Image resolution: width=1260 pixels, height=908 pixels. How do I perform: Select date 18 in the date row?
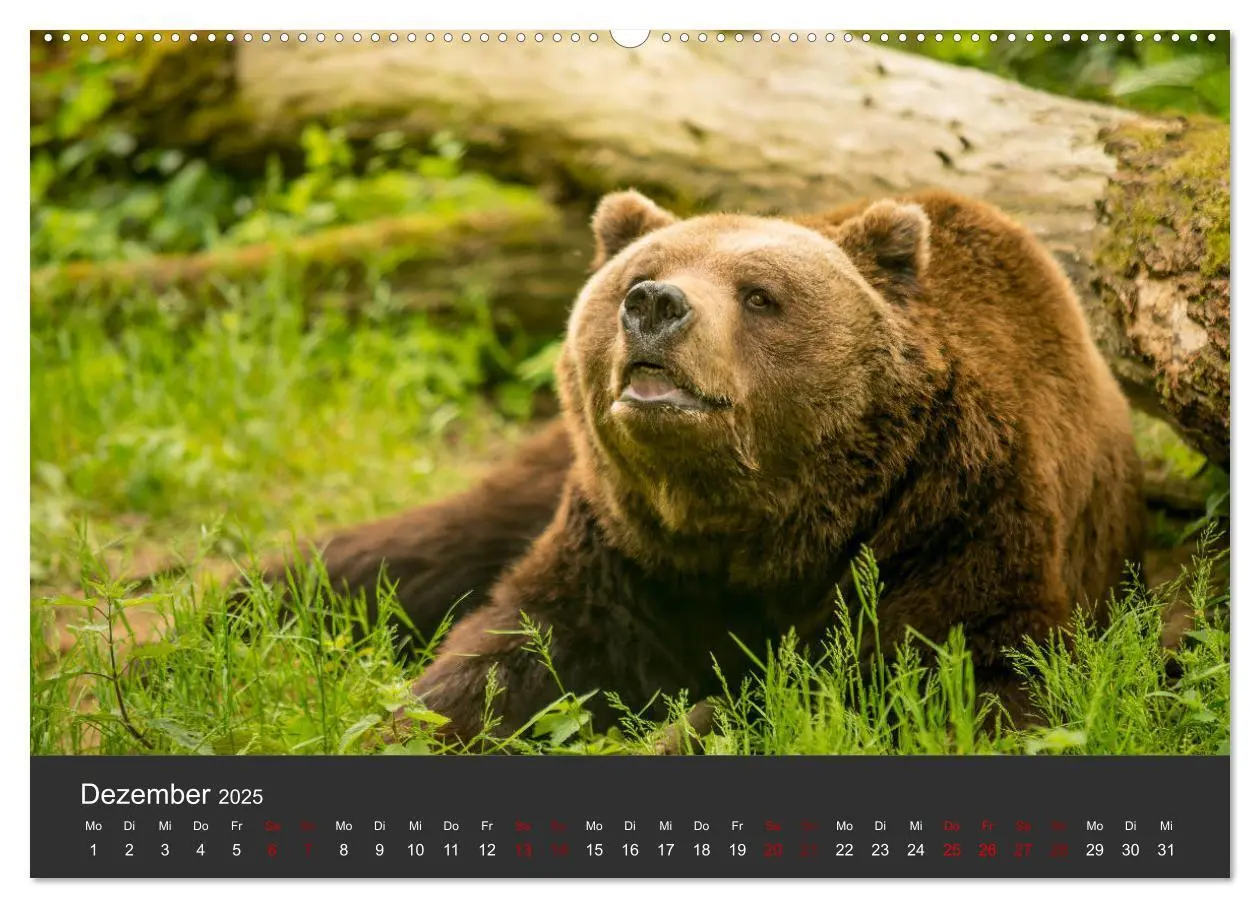[702, 850]
